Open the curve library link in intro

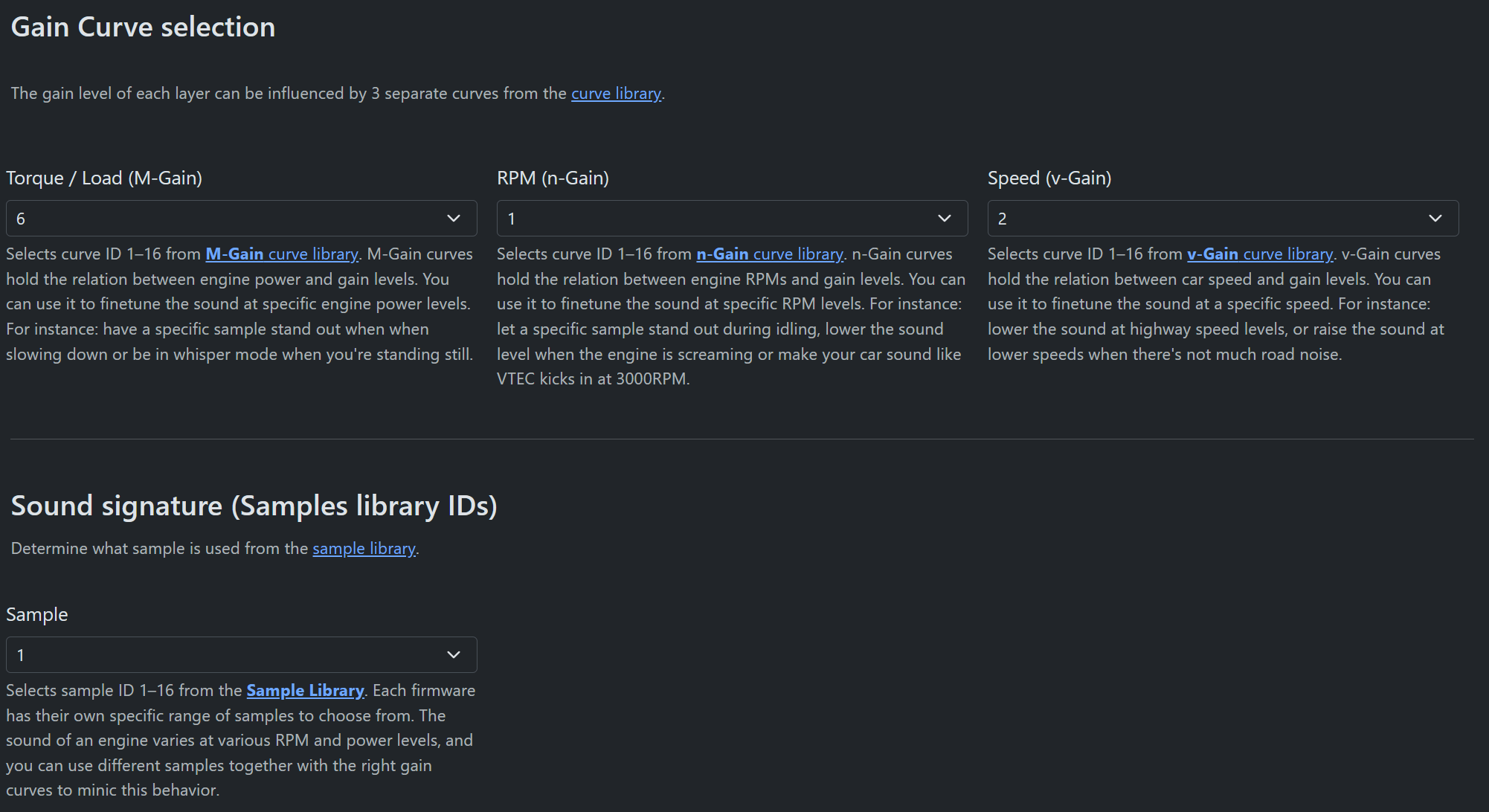[616, 94]
